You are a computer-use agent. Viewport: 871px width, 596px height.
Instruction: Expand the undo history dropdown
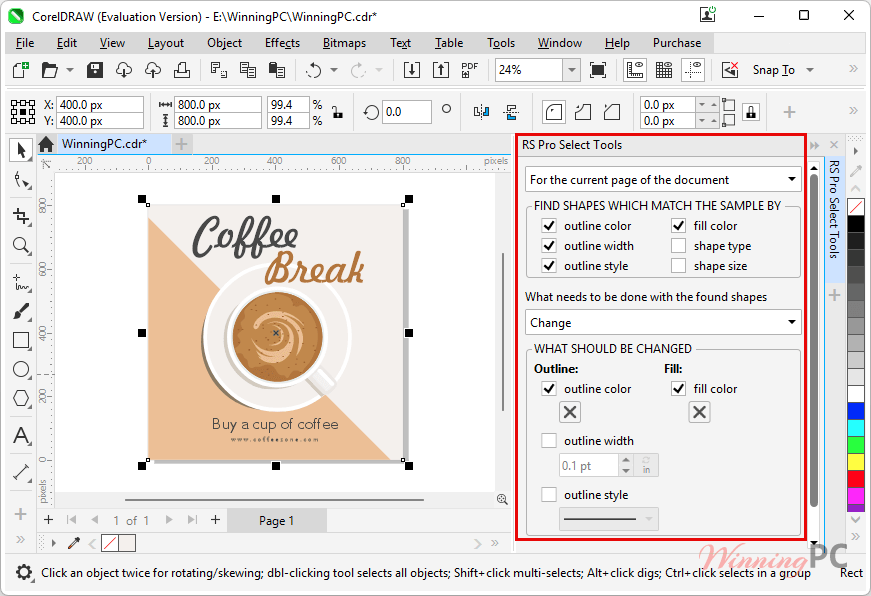click(x=334, y=70)
